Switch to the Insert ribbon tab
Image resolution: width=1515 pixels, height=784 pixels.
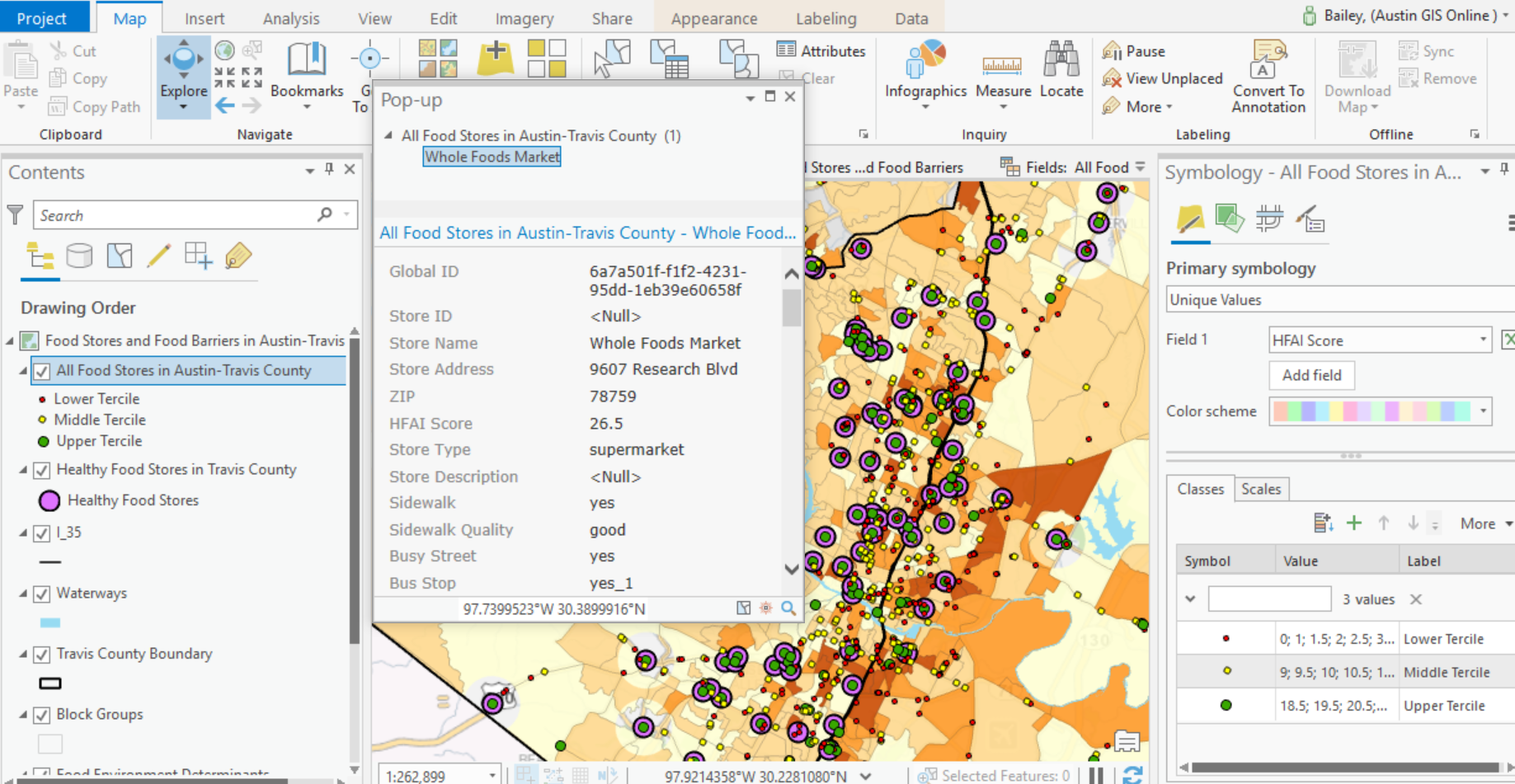click(x=205, y=18)
